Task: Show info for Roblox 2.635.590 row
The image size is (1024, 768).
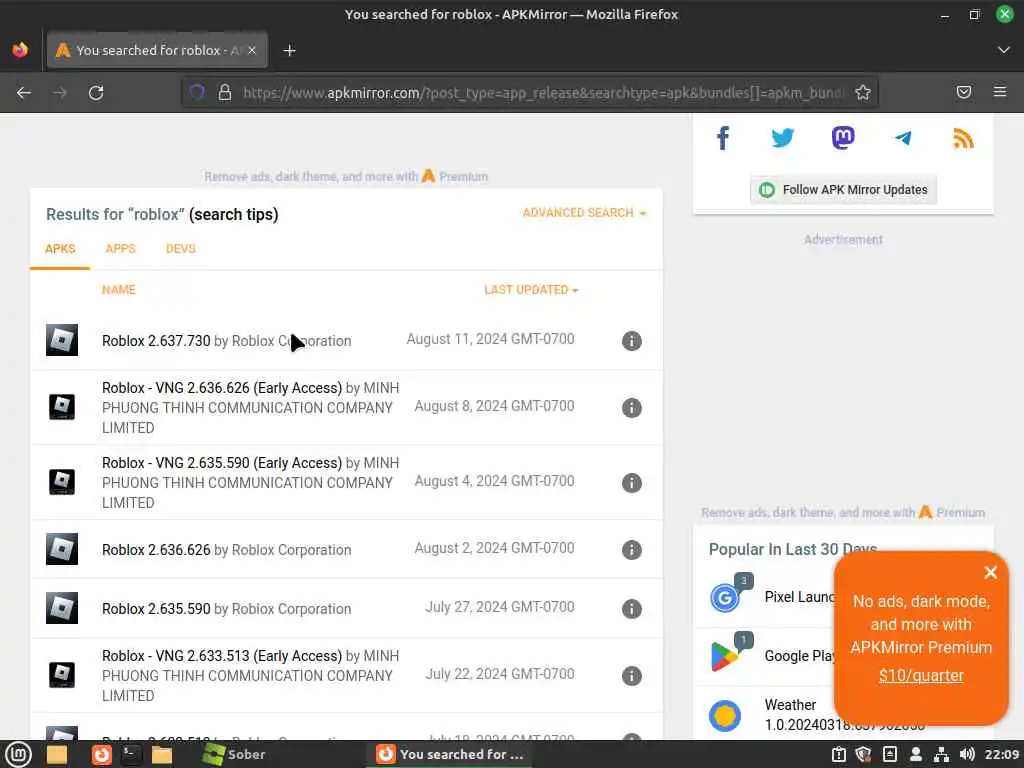Action: coord(632,609)
